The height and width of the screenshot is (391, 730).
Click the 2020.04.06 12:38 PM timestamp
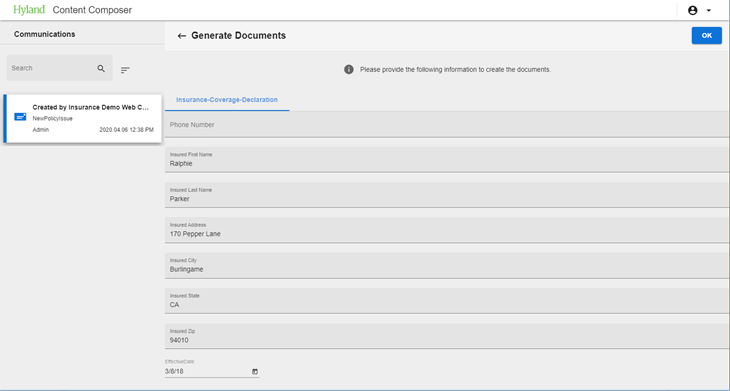click(127, 130)
